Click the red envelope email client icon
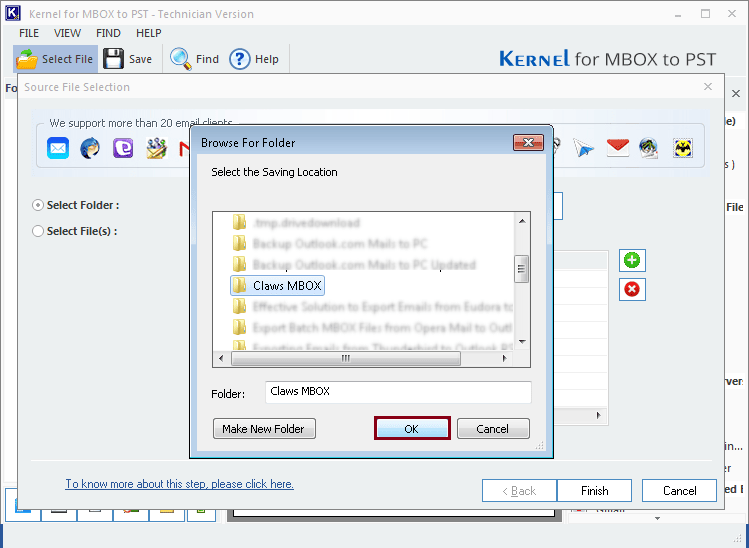Viewport: 749px width, 548px height. pos(617,149)
